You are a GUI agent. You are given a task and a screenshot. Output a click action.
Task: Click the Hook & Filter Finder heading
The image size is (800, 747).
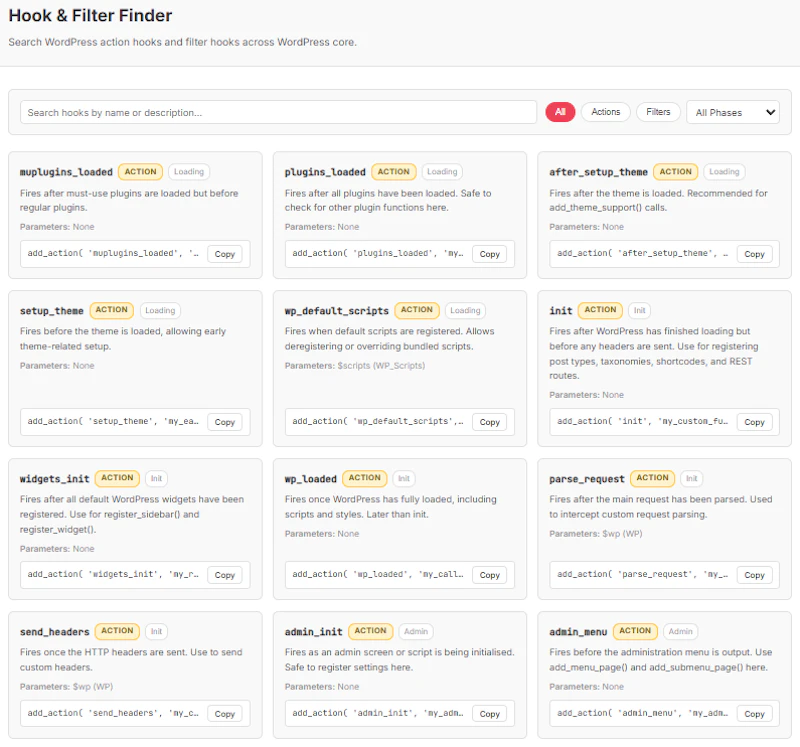90,15
